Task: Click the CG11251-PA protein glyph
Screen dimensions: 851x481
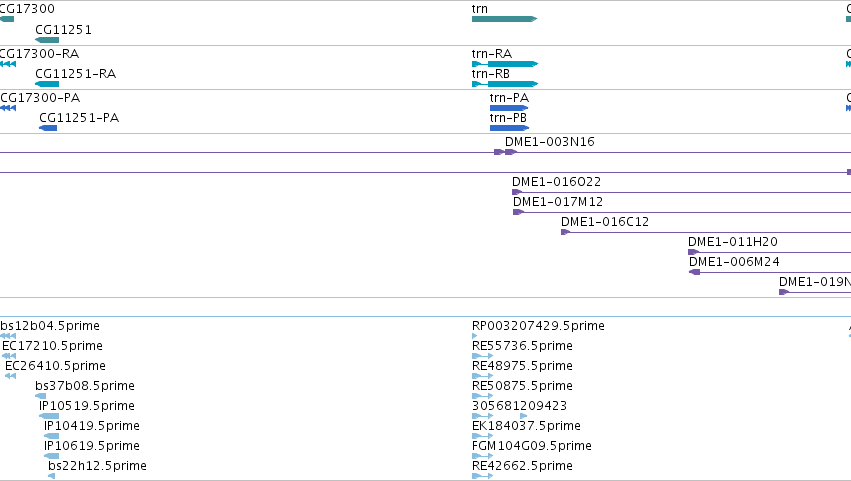Action: point(48,128)
